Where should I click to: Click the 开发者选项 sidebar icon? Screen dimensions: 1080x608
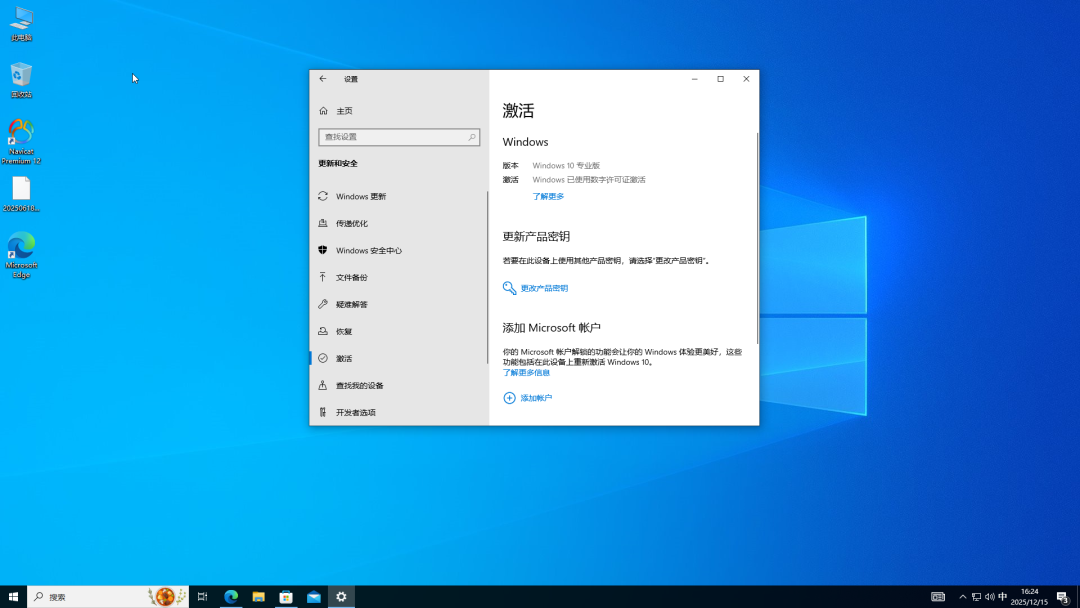click(322, 412)
